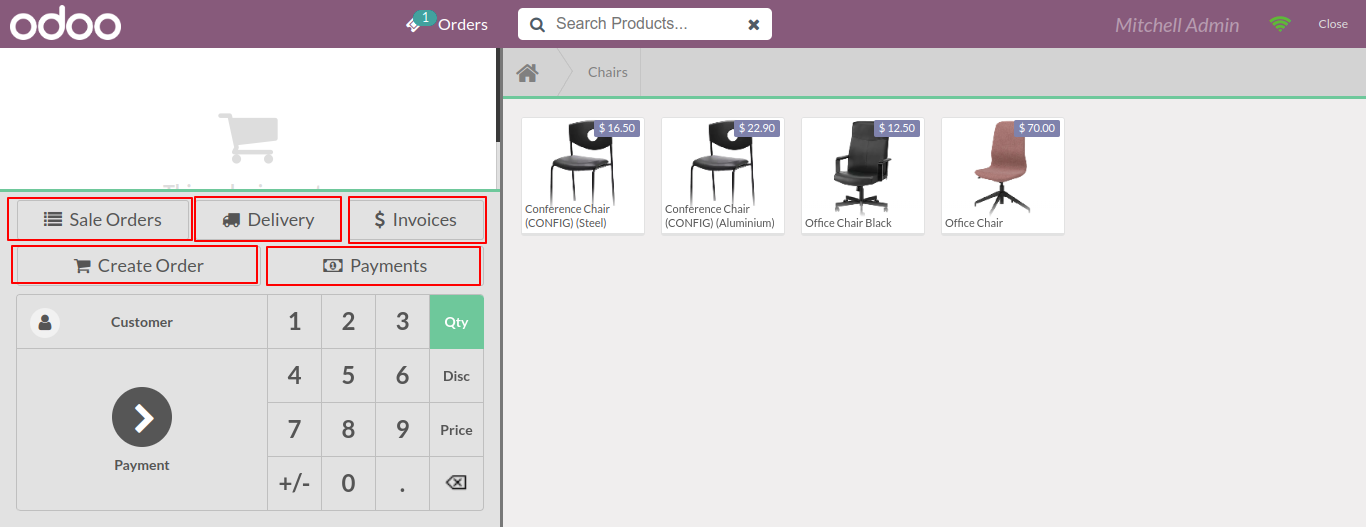The image size is (1366, 527).
Task: Click the green wifi connection status icon
Action: (1280, 24)
